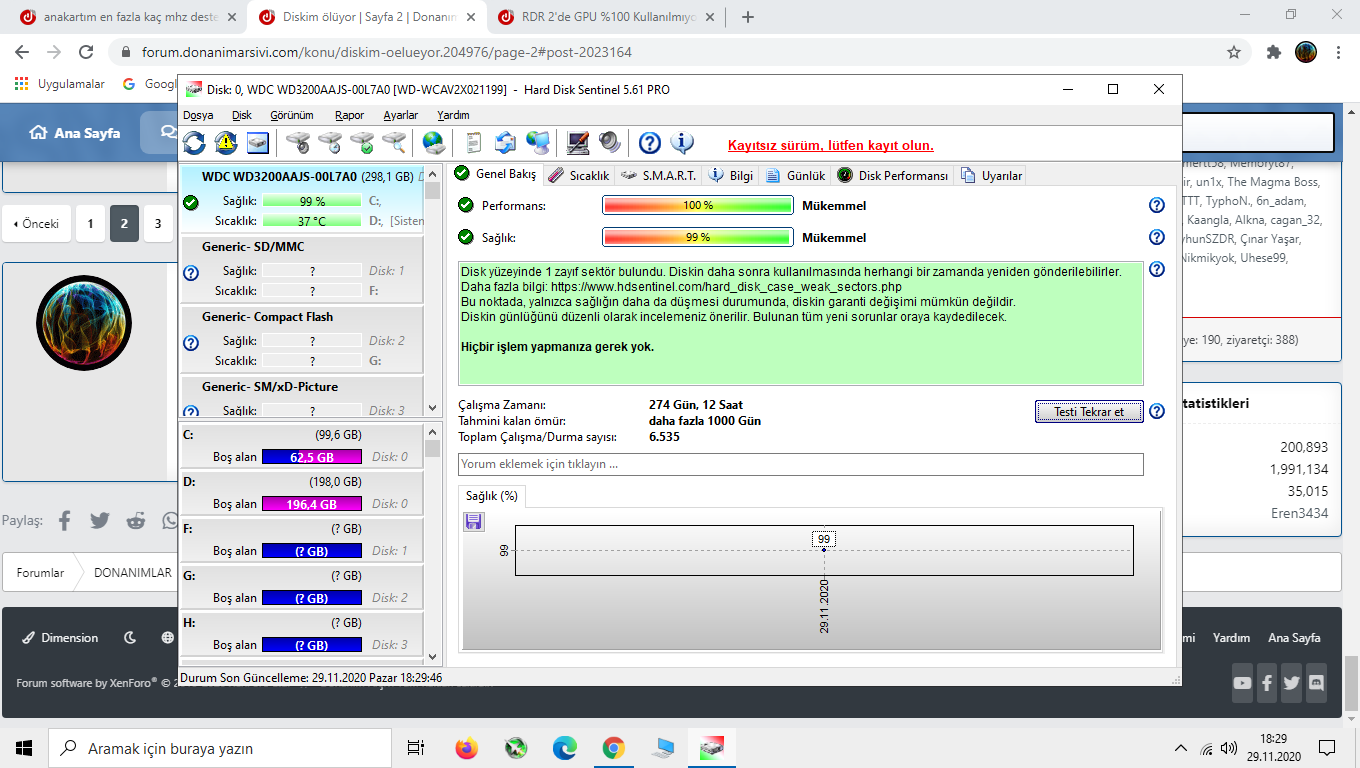This screenshot has height=768, width=1360.
Task: Click the disk test icon with clock
Action: [330, 143]
